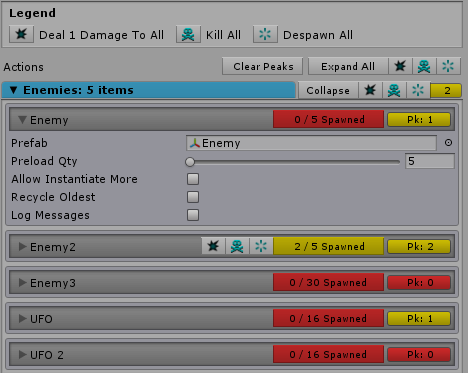Screen dimensions: 468x373
Task: Click the Despawn All legend icon
Action: 265,34
